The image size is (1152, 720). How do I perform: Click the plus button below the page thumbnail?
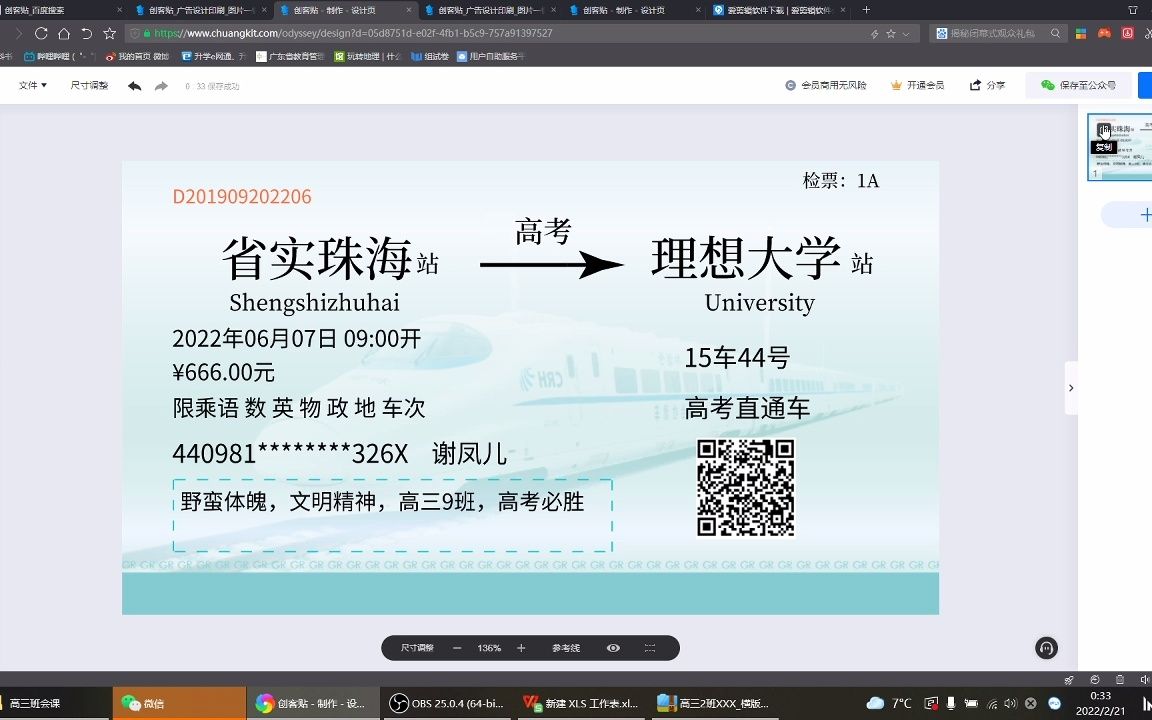pyautogui.click(x=1146, y=214)
